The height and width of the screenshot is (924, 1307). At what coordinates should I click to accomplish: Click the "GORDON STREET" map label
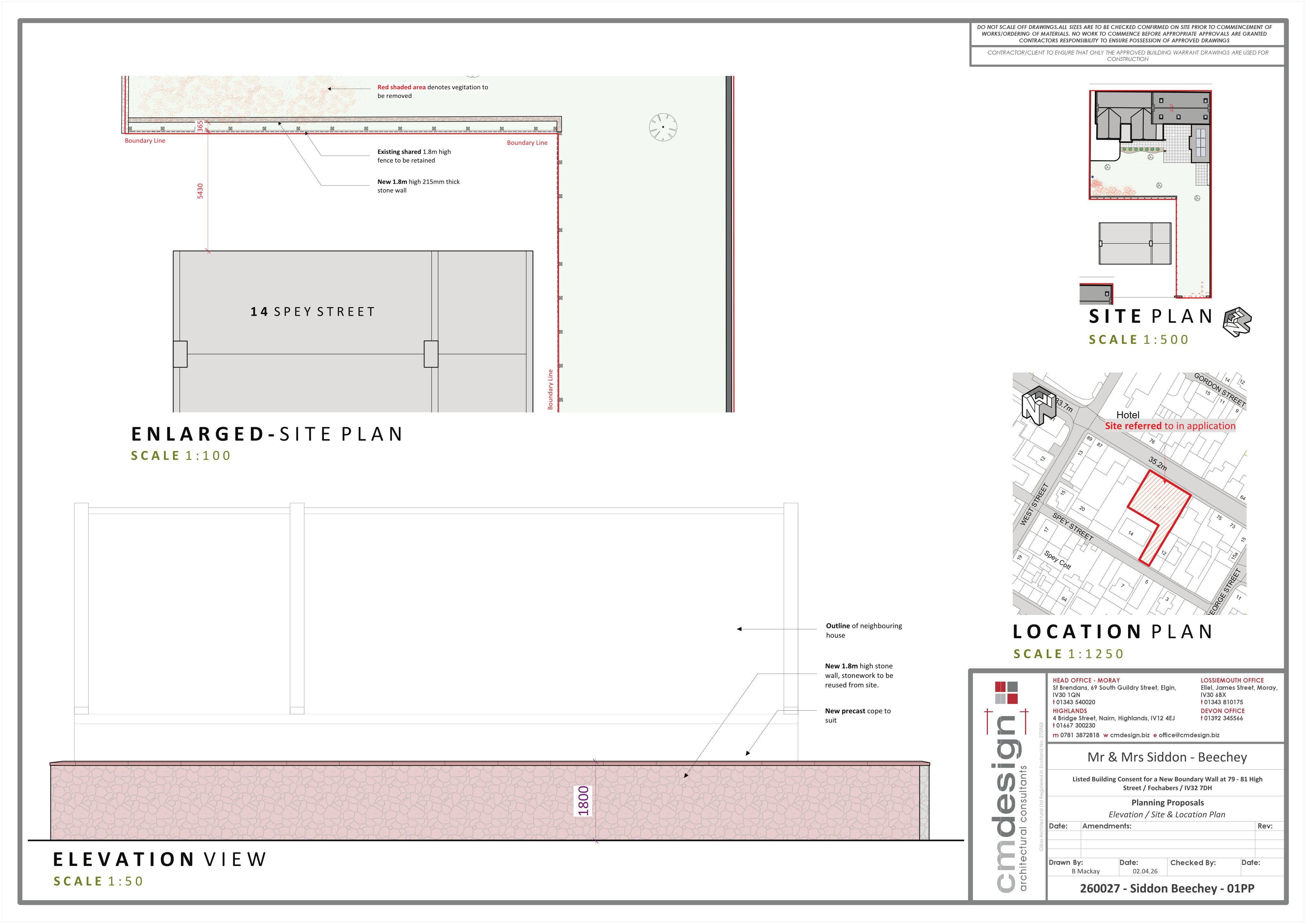pos(1220,390)
